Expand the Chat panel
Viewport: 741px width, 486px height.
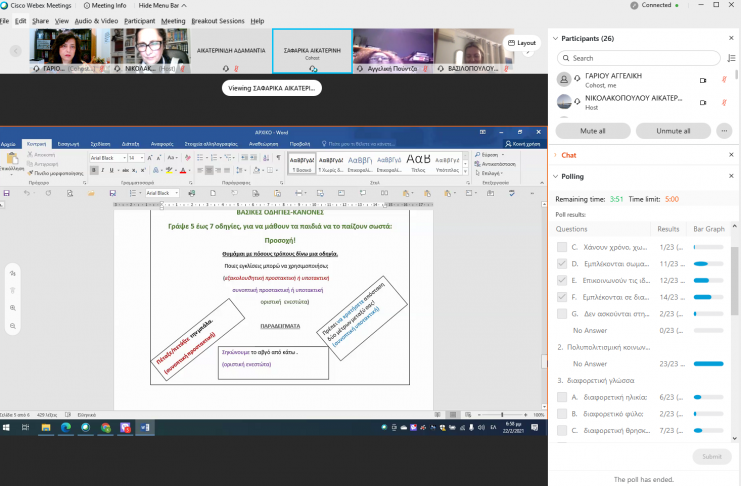pyautogui.click(x=556, y=155)
